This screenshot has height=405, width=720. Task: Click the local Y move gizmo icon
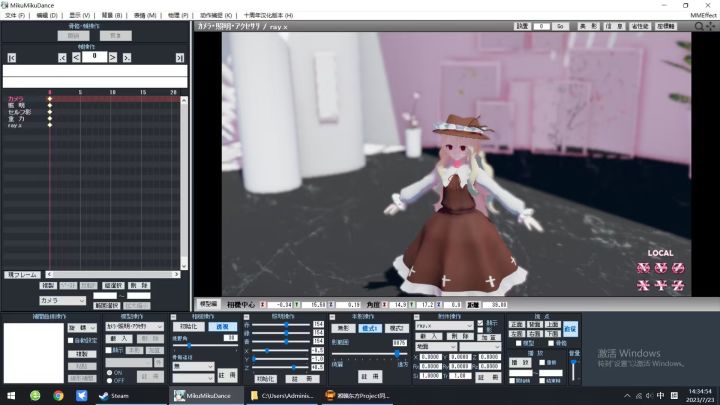click(661, 286)
